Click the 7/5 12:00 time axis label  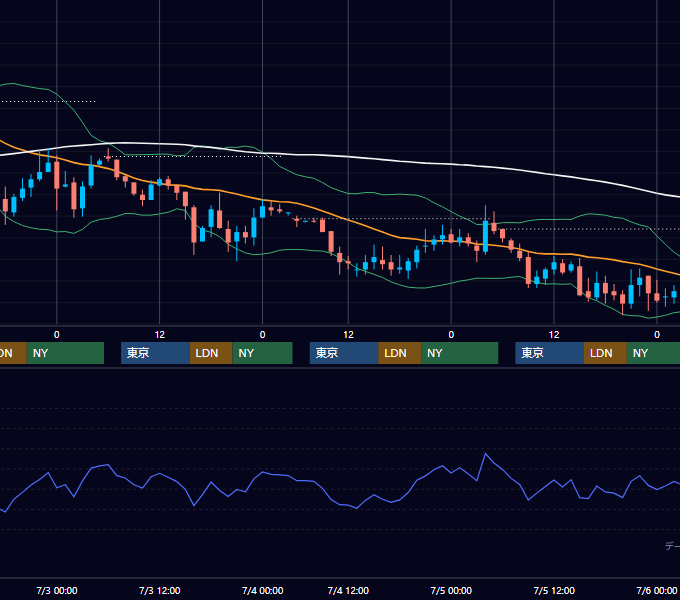tap(554, 590)
